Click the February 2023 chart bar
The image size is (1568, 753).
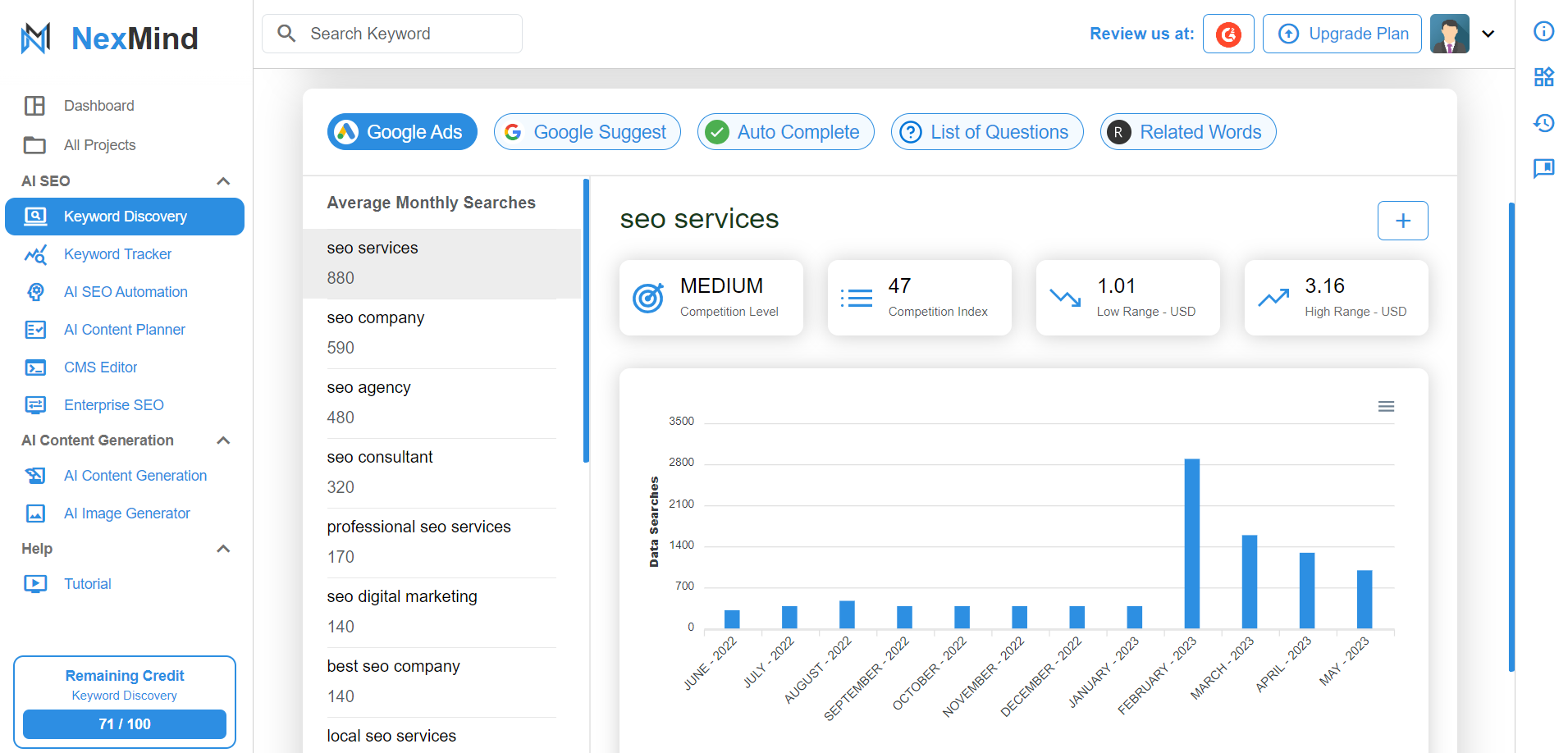point(1192,544)
